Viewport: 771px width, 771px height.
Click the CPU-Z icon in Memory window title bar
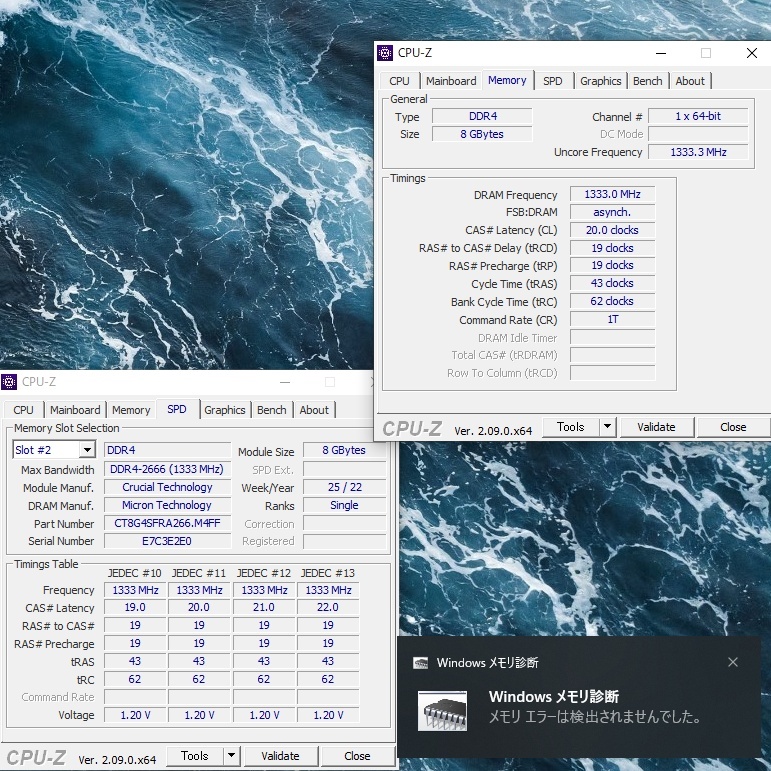(x=385, y=53)
